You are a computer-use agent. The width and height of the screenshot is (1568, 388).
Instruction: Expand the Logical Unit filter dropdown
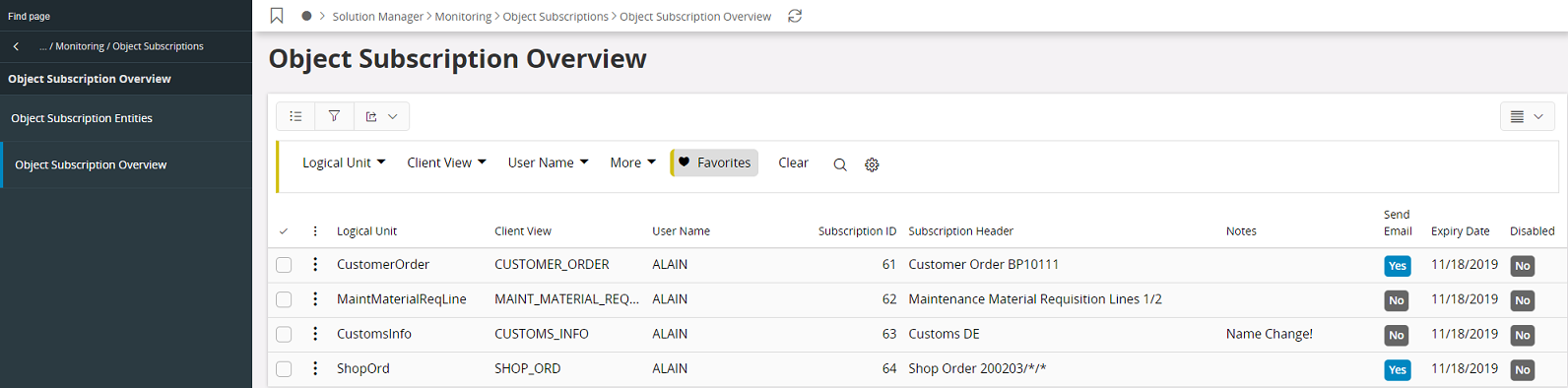click(x=344, y=162)
